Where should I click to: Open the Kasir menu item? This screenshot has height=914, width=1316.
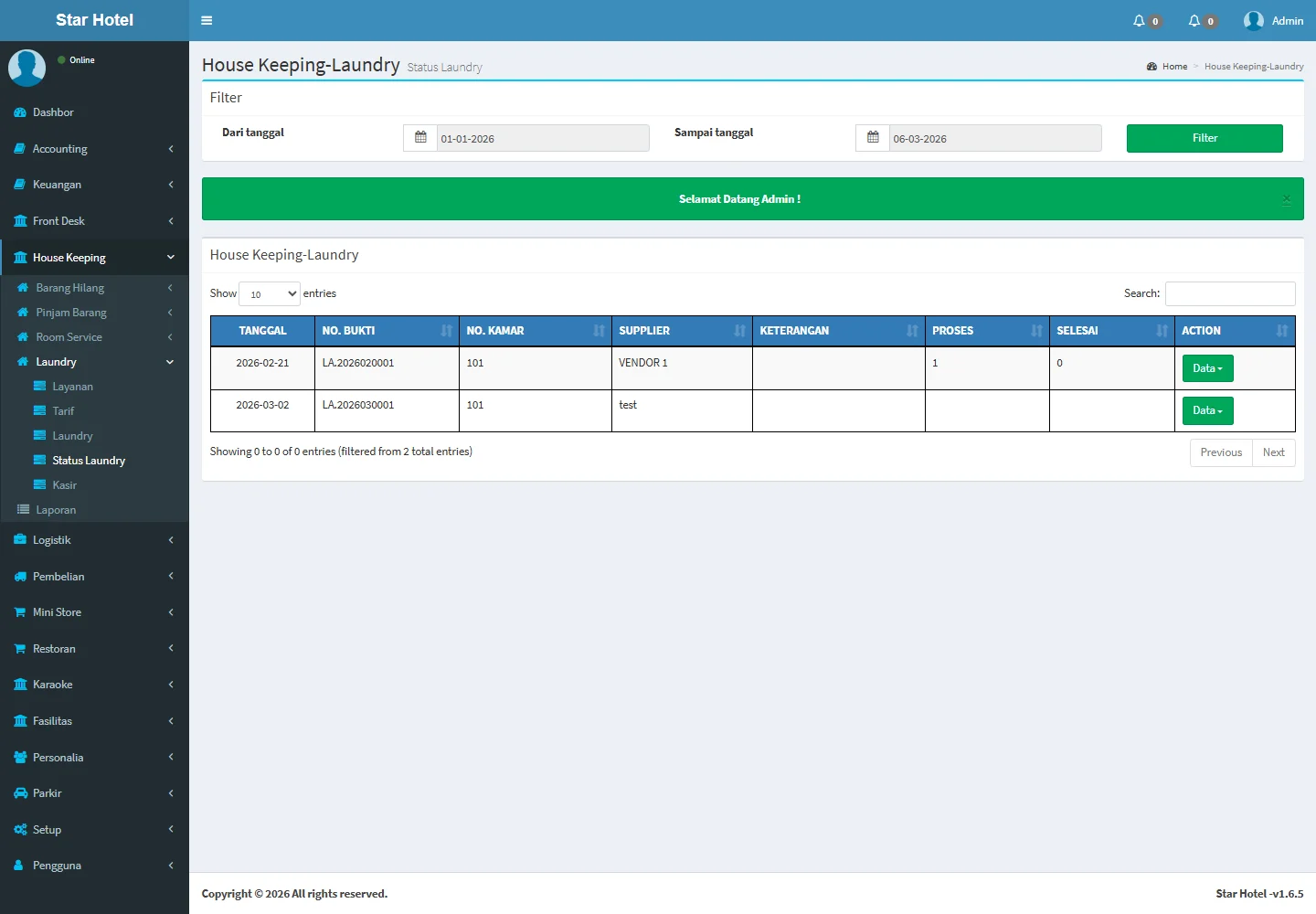tap(64, 485)
